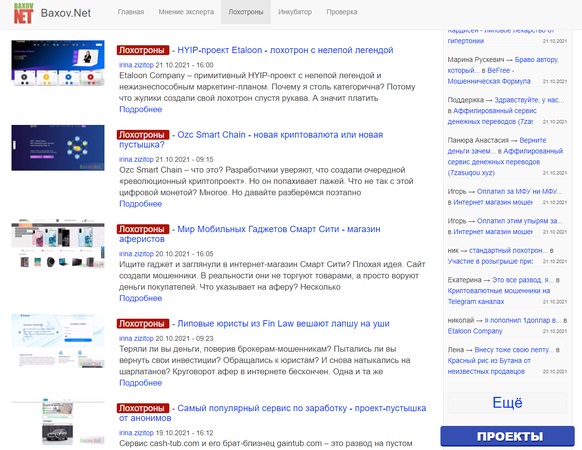The width and height of the screenshot is (582, 450).
Task: Click the Смарт Сити shop thumbnail
Action: 58,243
